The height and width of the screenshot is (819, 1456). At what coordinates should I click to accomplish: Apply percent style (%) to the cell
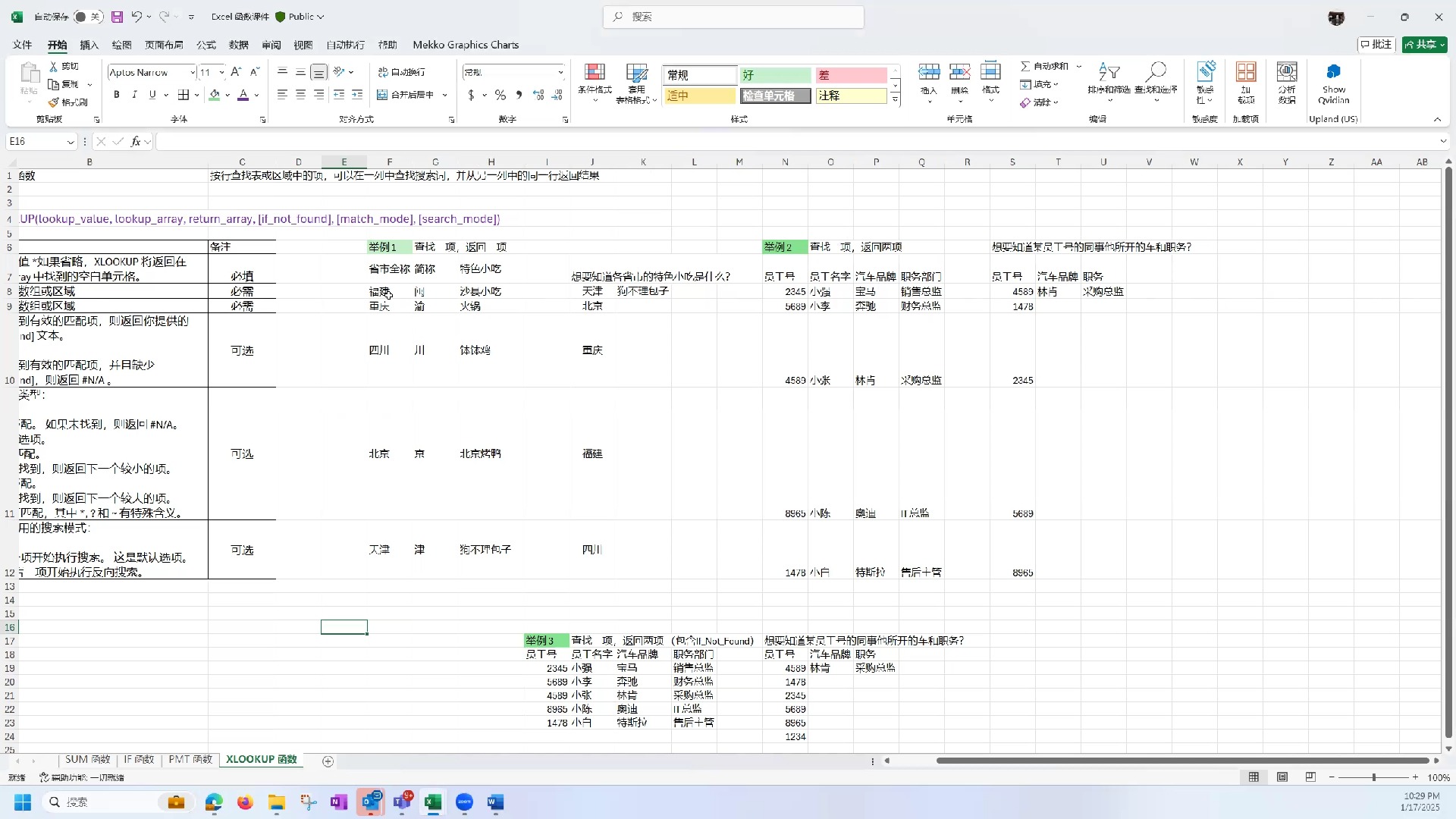[x=500, y=95]
